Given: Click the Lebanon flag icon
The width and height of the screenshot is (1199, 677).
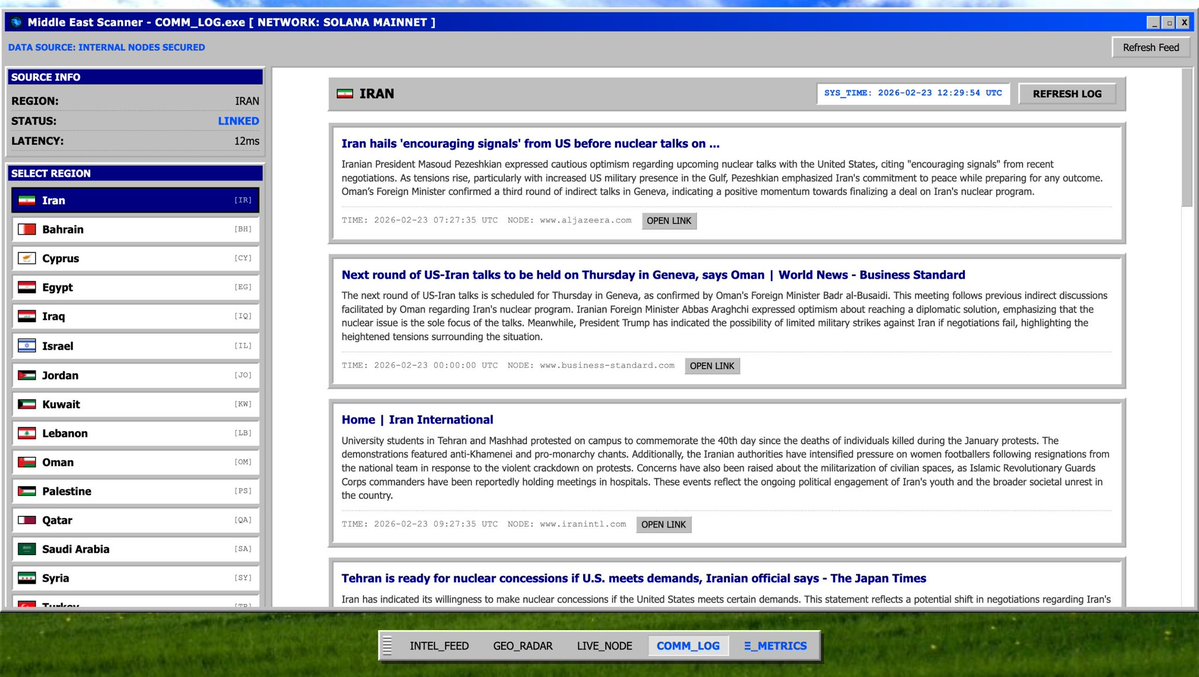Looking at the screenshot, I should 27,434.
